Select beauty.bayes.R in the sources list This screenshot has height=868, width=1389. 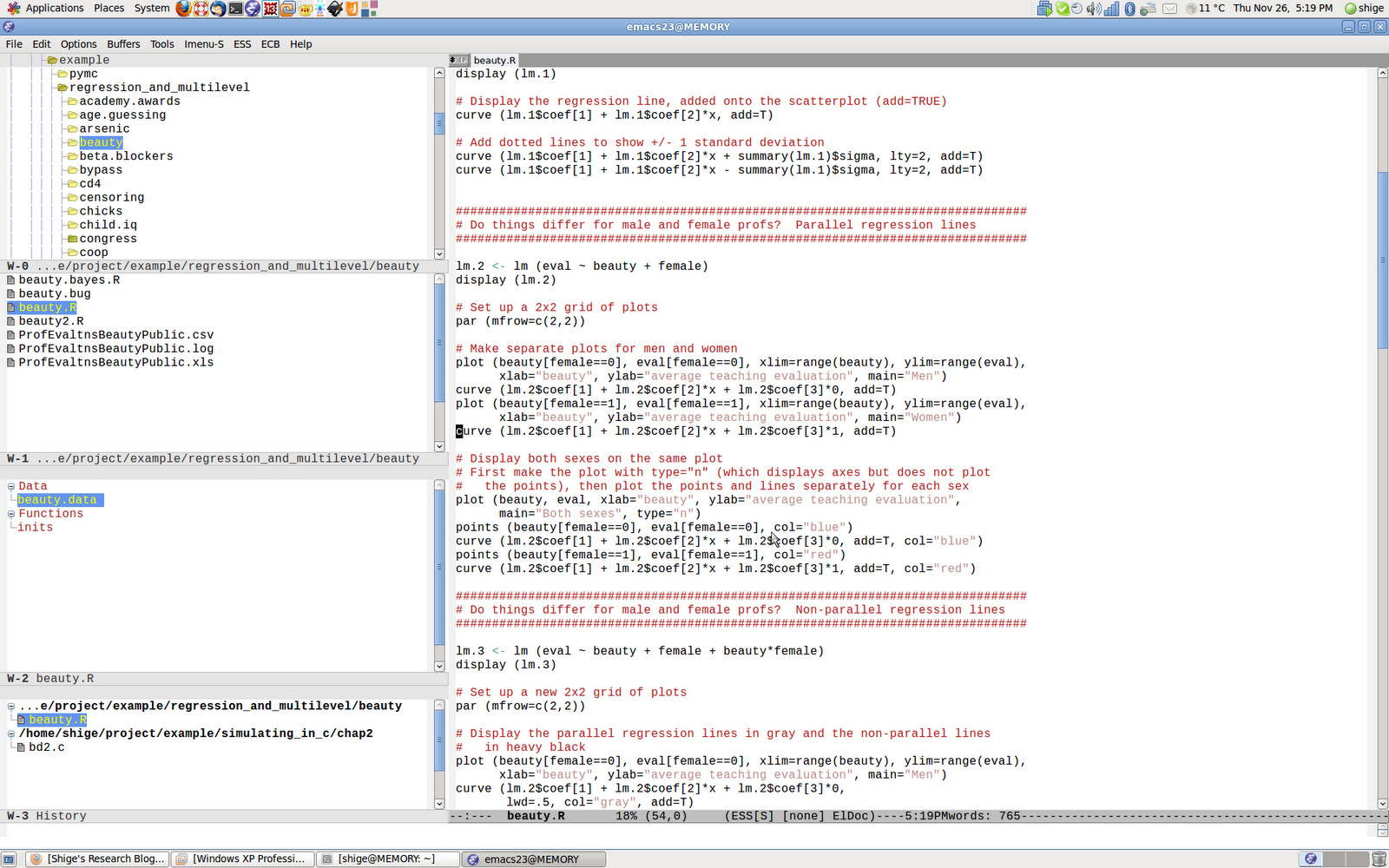click(69, 279)
